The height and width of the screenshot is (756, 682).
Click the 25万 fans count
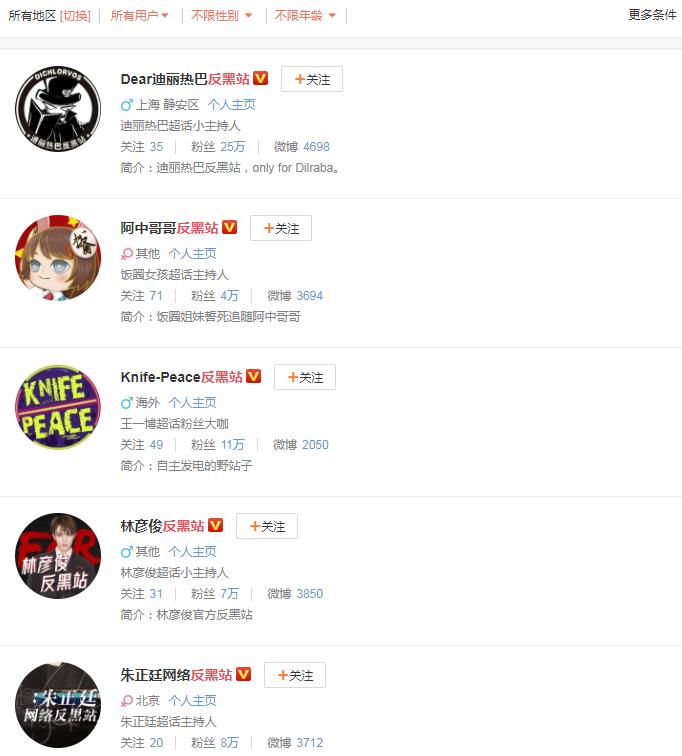233,147
